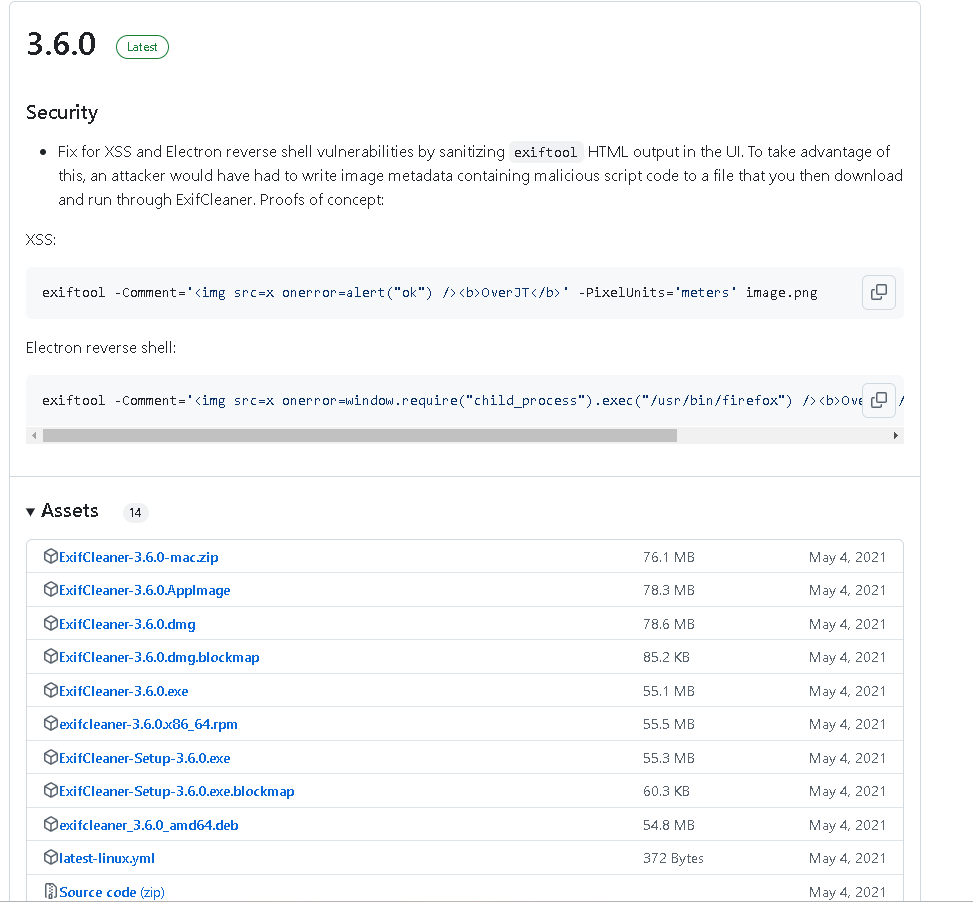973x902 pixels.
Task: Click package icon beside latest-linux.yml
Action: 51,858
